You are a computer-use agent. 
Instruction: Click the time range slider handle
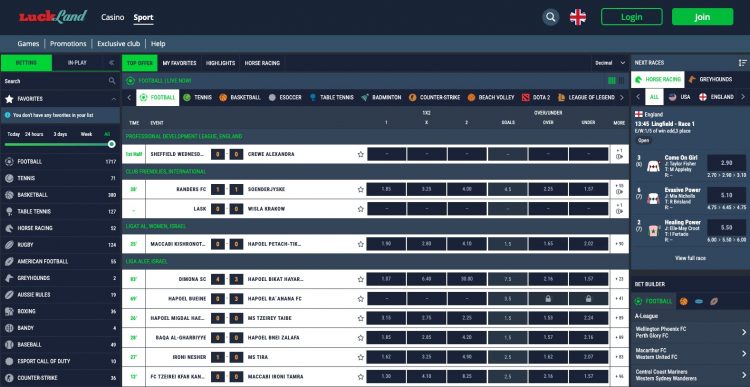click(x=111, y=144)
